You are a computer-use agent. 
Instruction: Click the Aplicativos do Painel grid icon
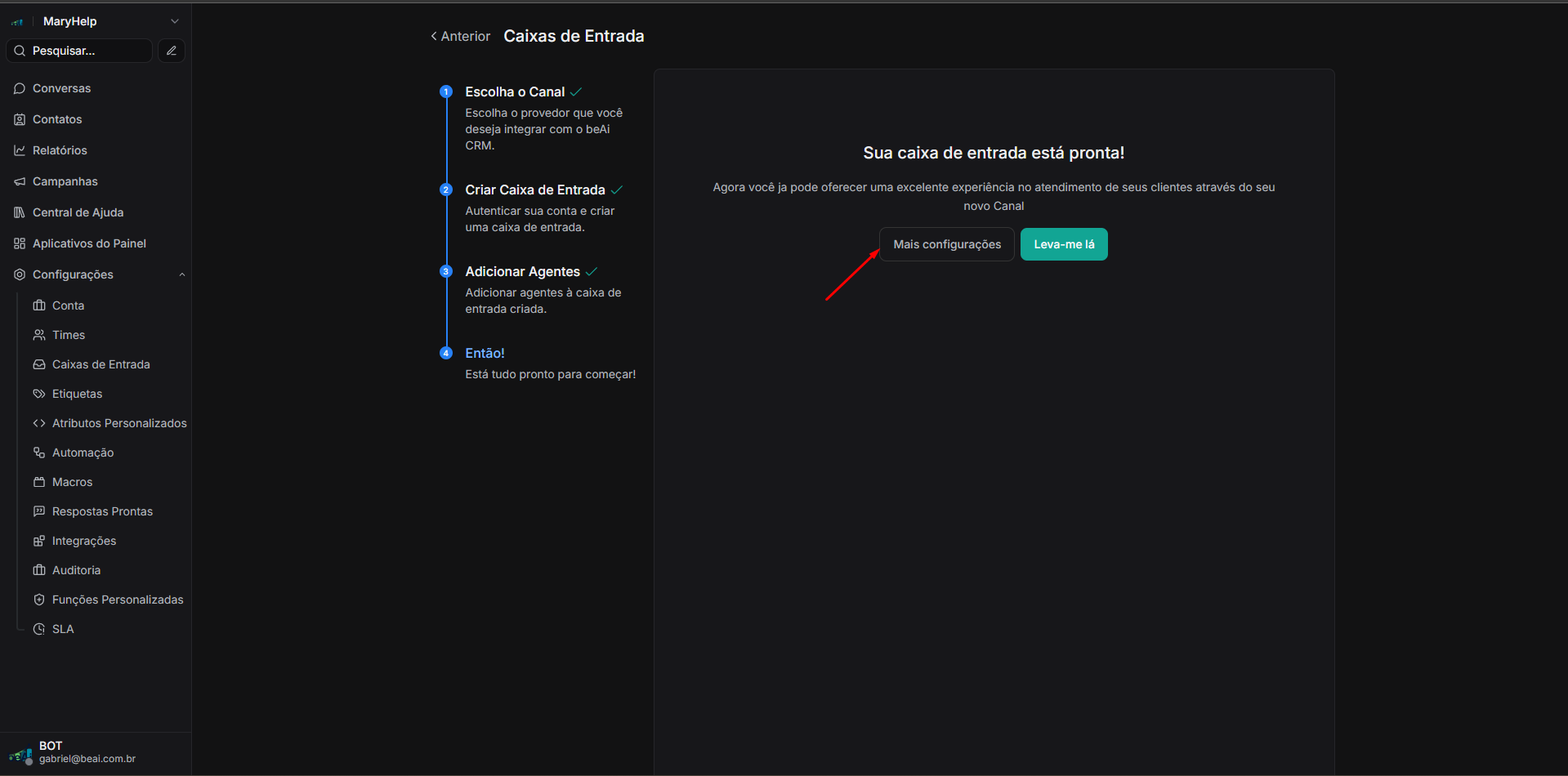(x=20, y=243)
